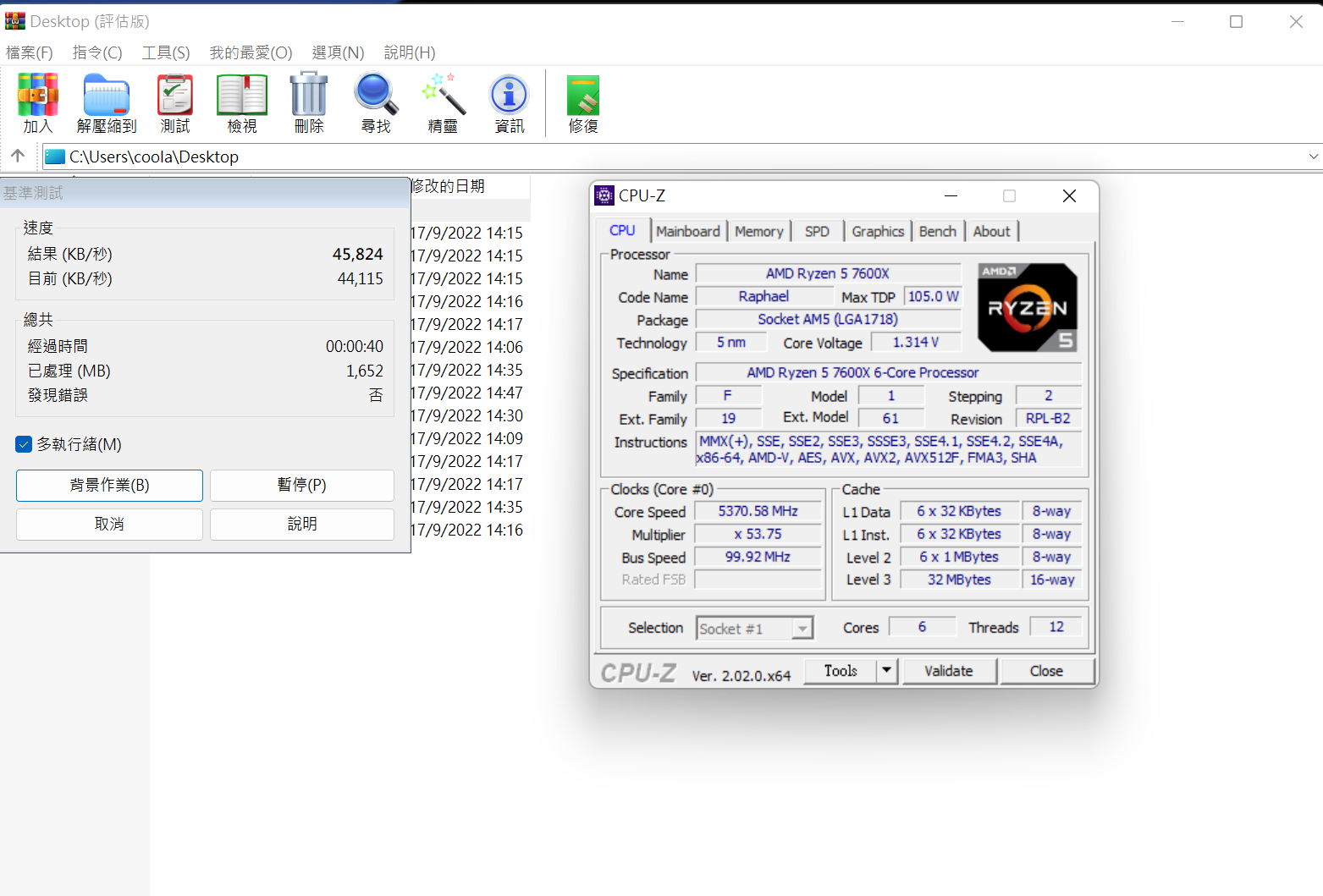Viewport: 1323px width, 896px height.
Task: Click the 5370.58 MHz core speed value
Action: pos(758,511)
